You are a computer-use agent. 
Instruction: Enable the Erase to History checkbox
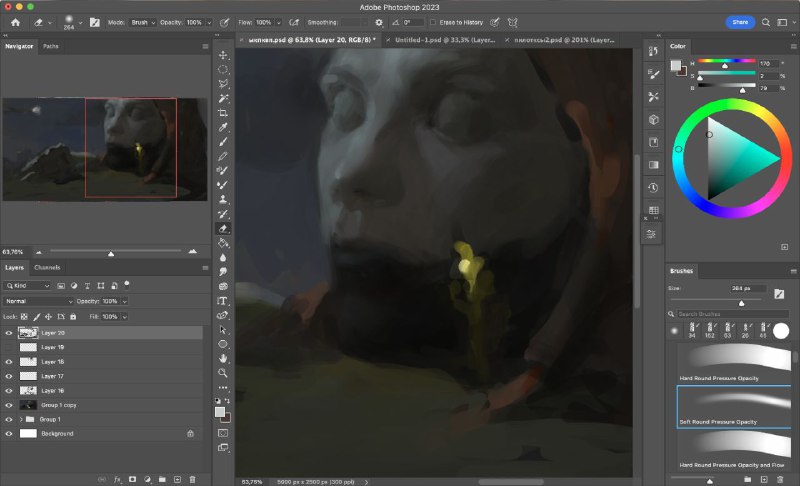point(433,22)
